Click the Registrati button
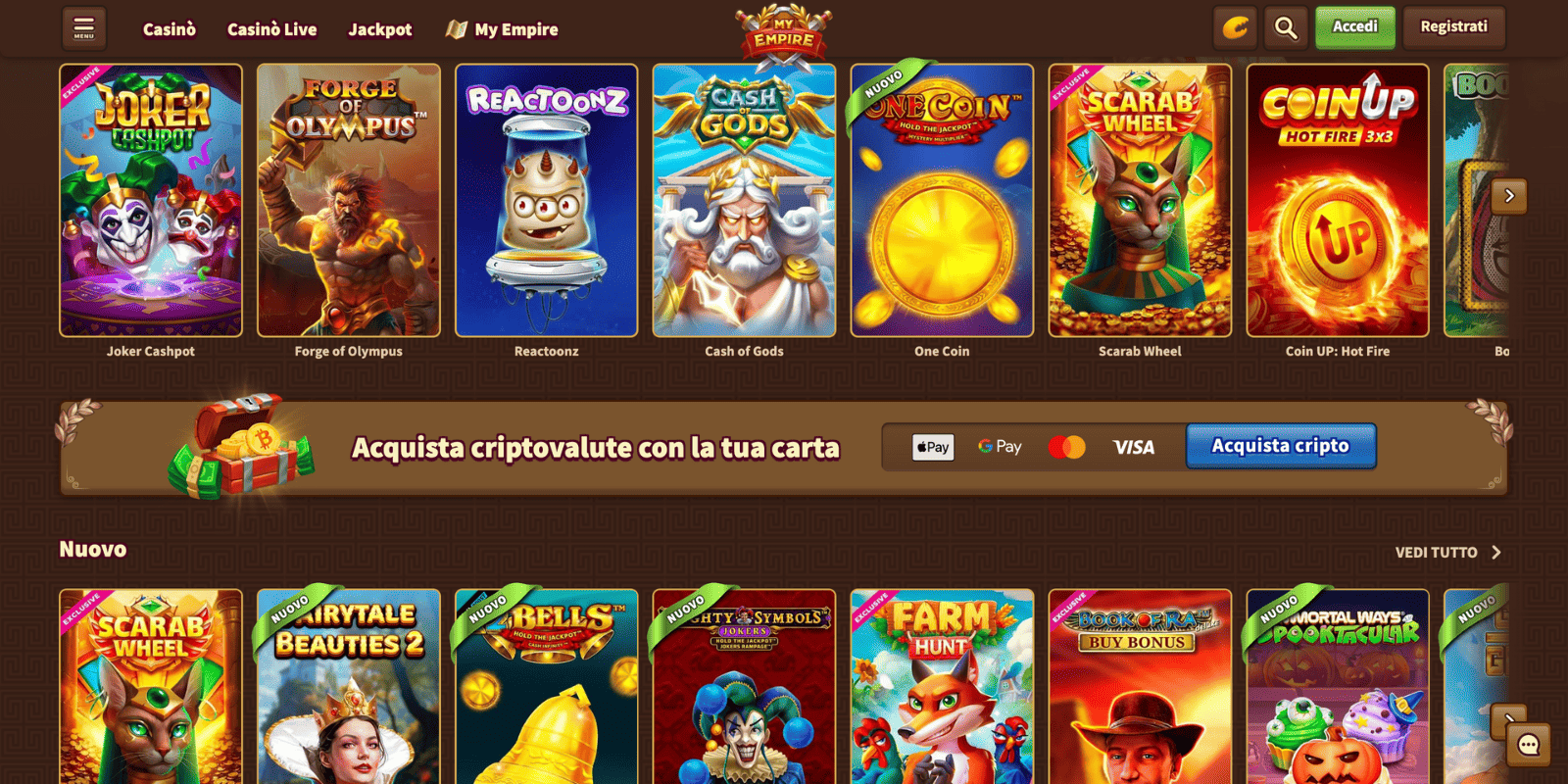1568x784 pixels. click(x=1454, y=27)
